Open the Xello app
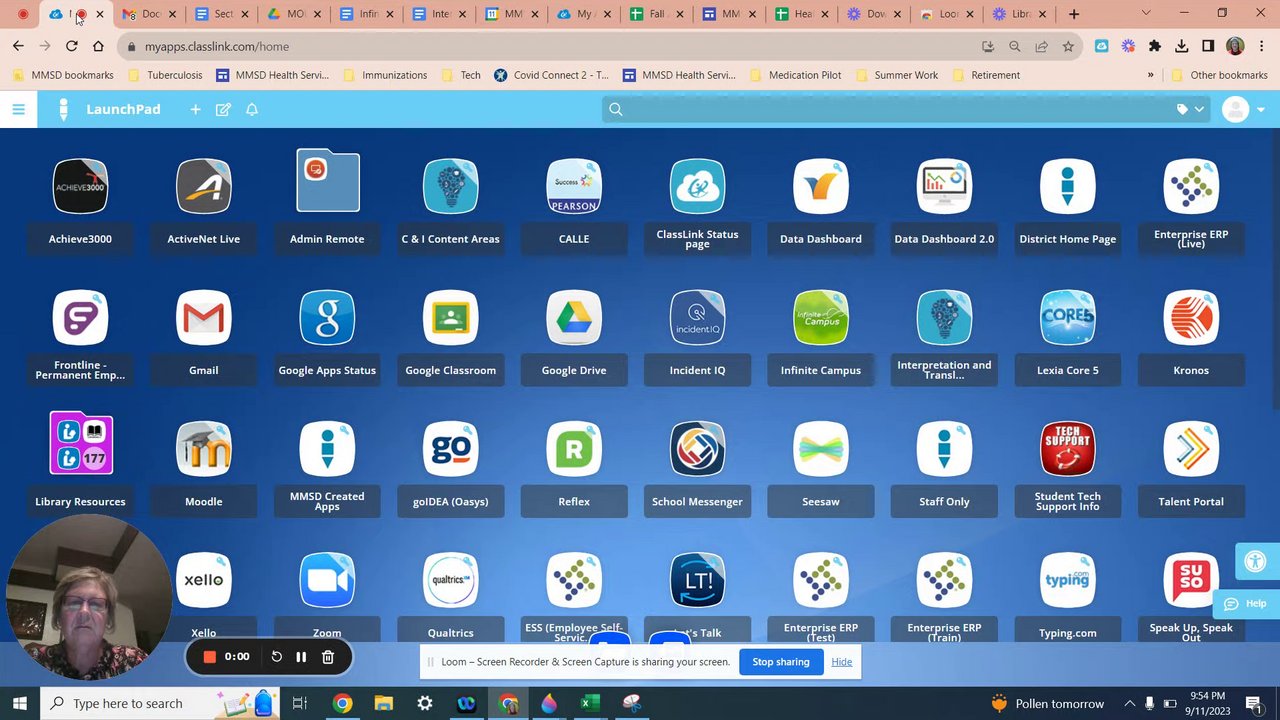 (x=204, y=580)
